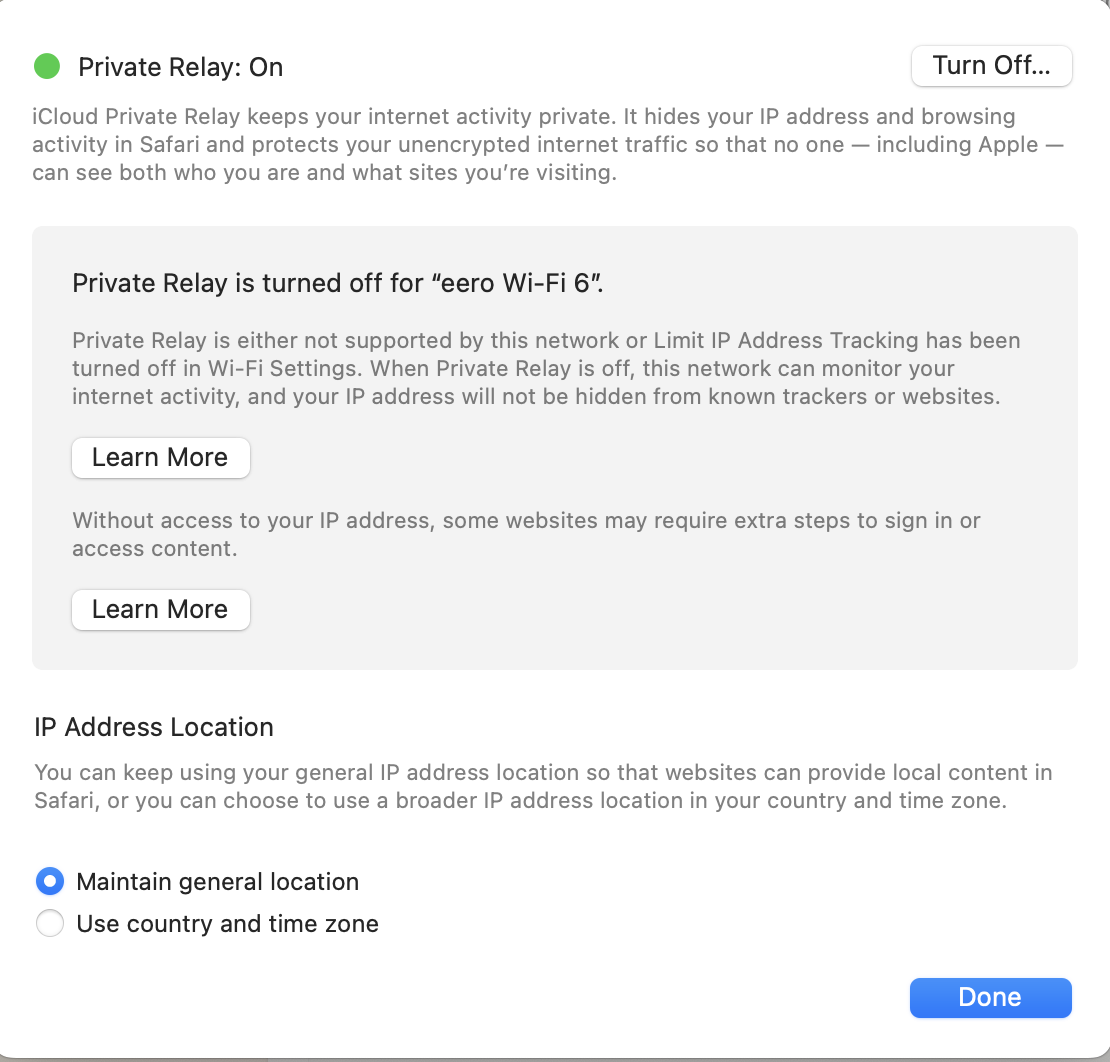
Task: Click the IP address location explanation paragraph
Action: click(x=543, y=787)
